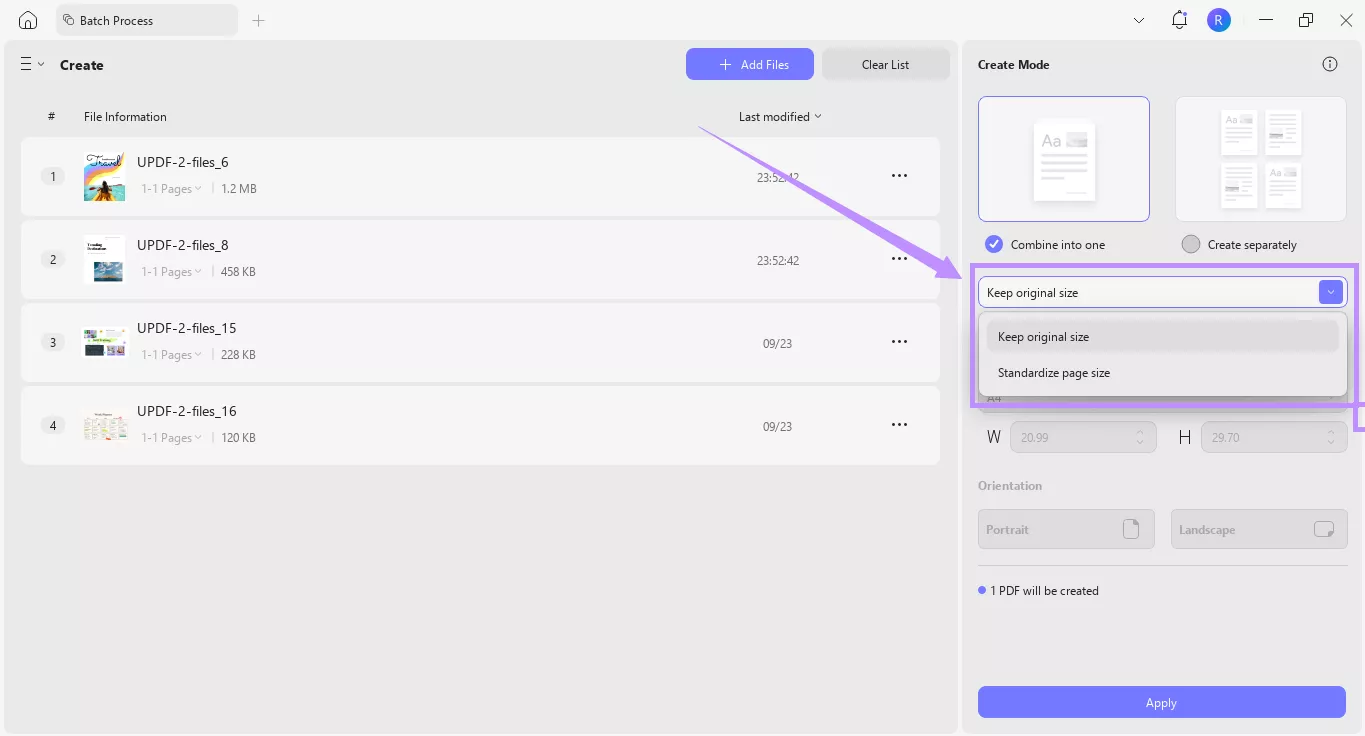Choose Standardize page size from the list
This screenshot has width=1365, height=736.
coord(1054,372)
